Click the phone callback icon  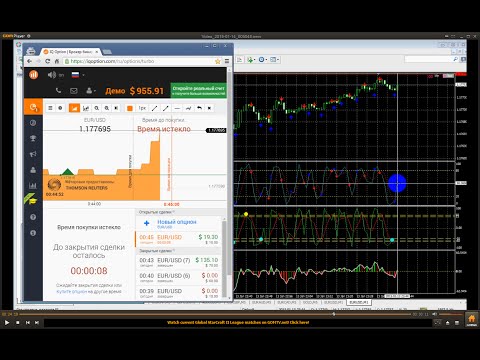pos(58,91)
